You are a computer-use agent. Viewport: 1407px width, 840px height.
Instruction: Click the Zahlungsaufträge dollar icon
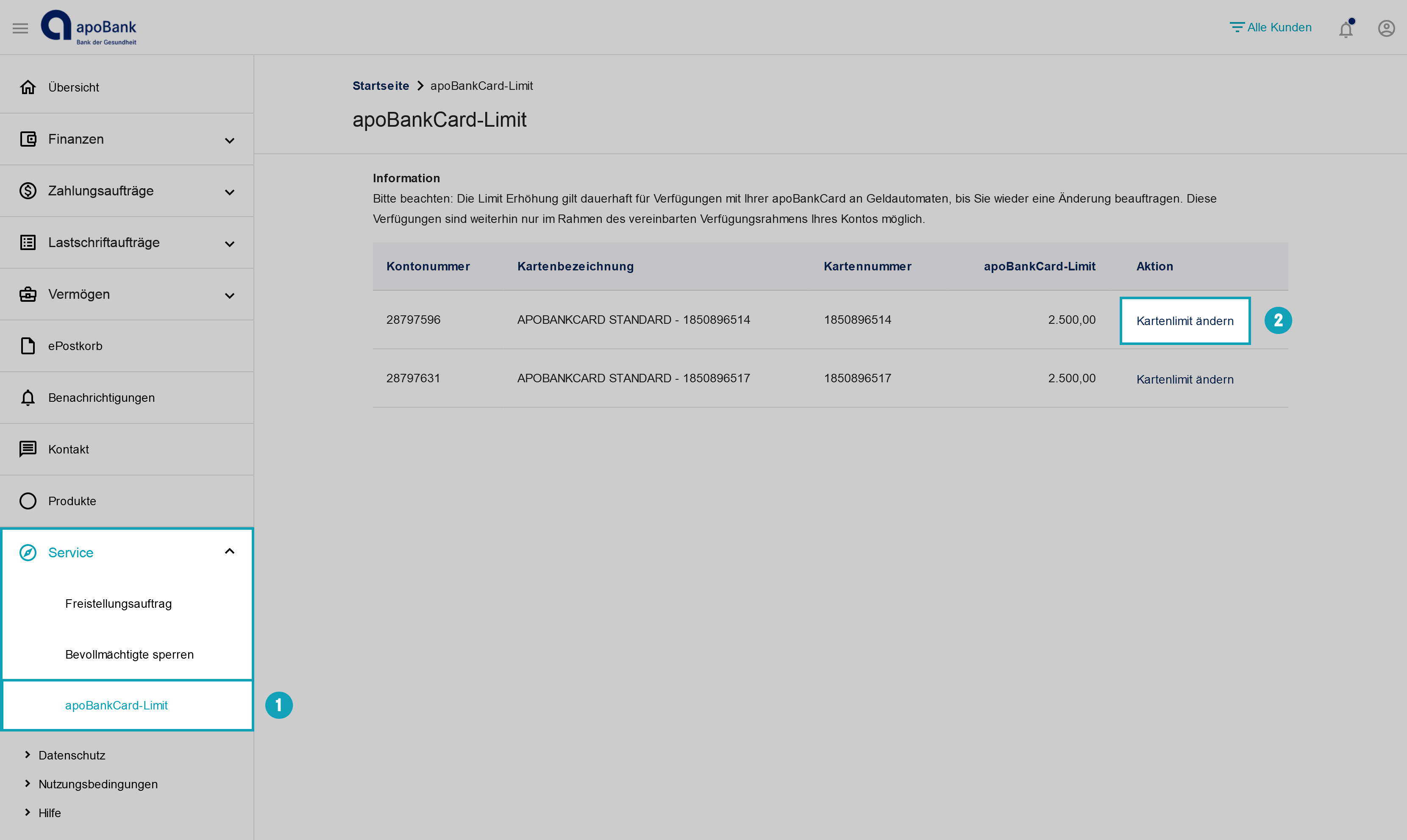28,191
